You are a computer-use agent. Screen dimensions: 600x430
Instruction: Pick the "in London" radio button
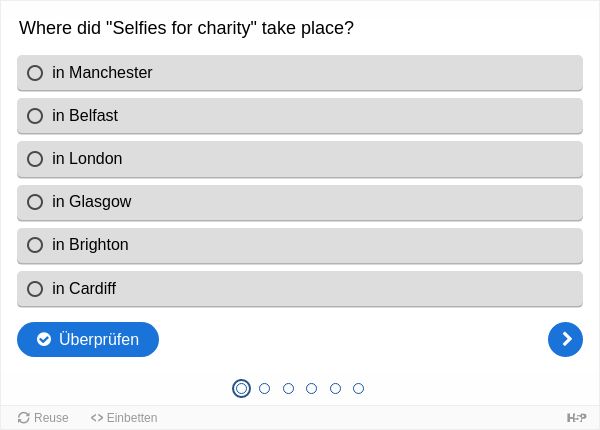pos(300,159)
